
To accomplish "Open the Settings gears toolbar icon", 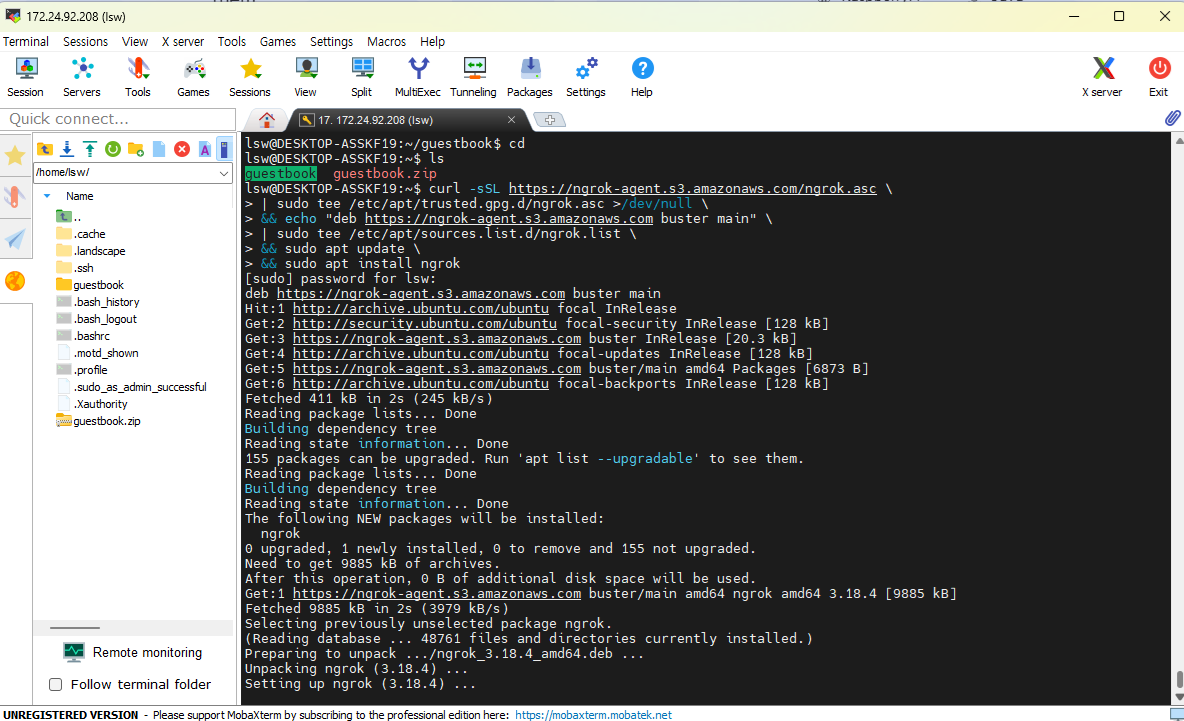I will click(x=586, y=78).
